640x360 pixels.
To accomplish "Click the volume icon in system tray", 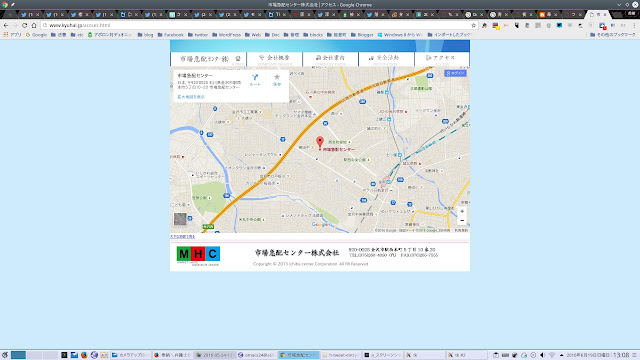I will coord(542,355).
